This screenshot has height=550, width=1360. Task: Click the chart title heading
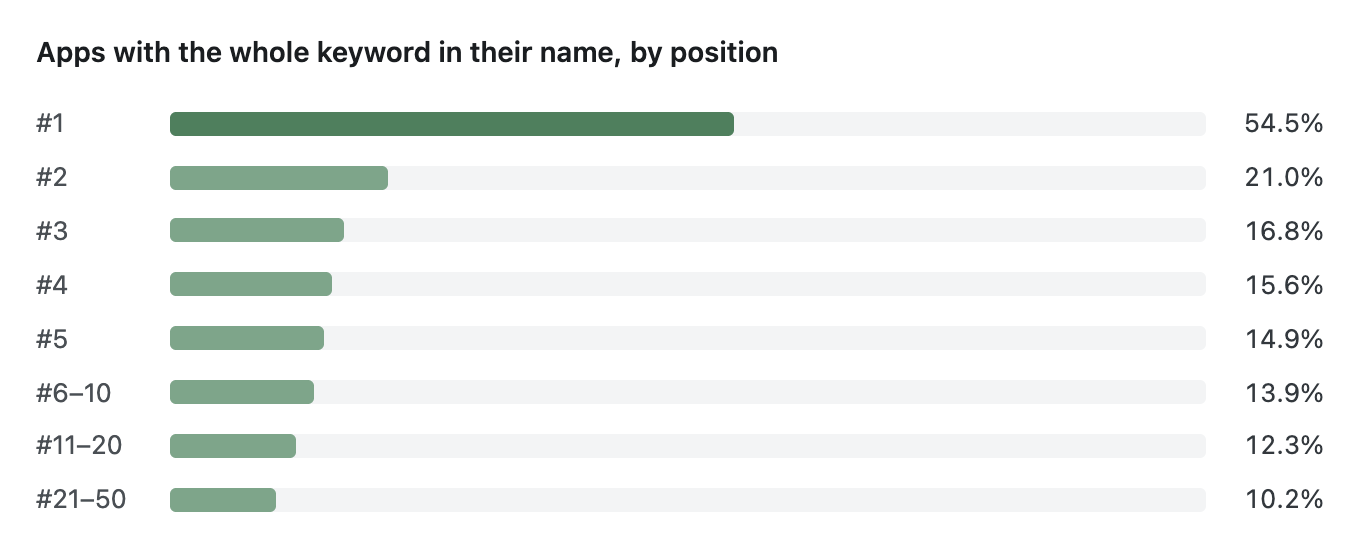(407, 53)
